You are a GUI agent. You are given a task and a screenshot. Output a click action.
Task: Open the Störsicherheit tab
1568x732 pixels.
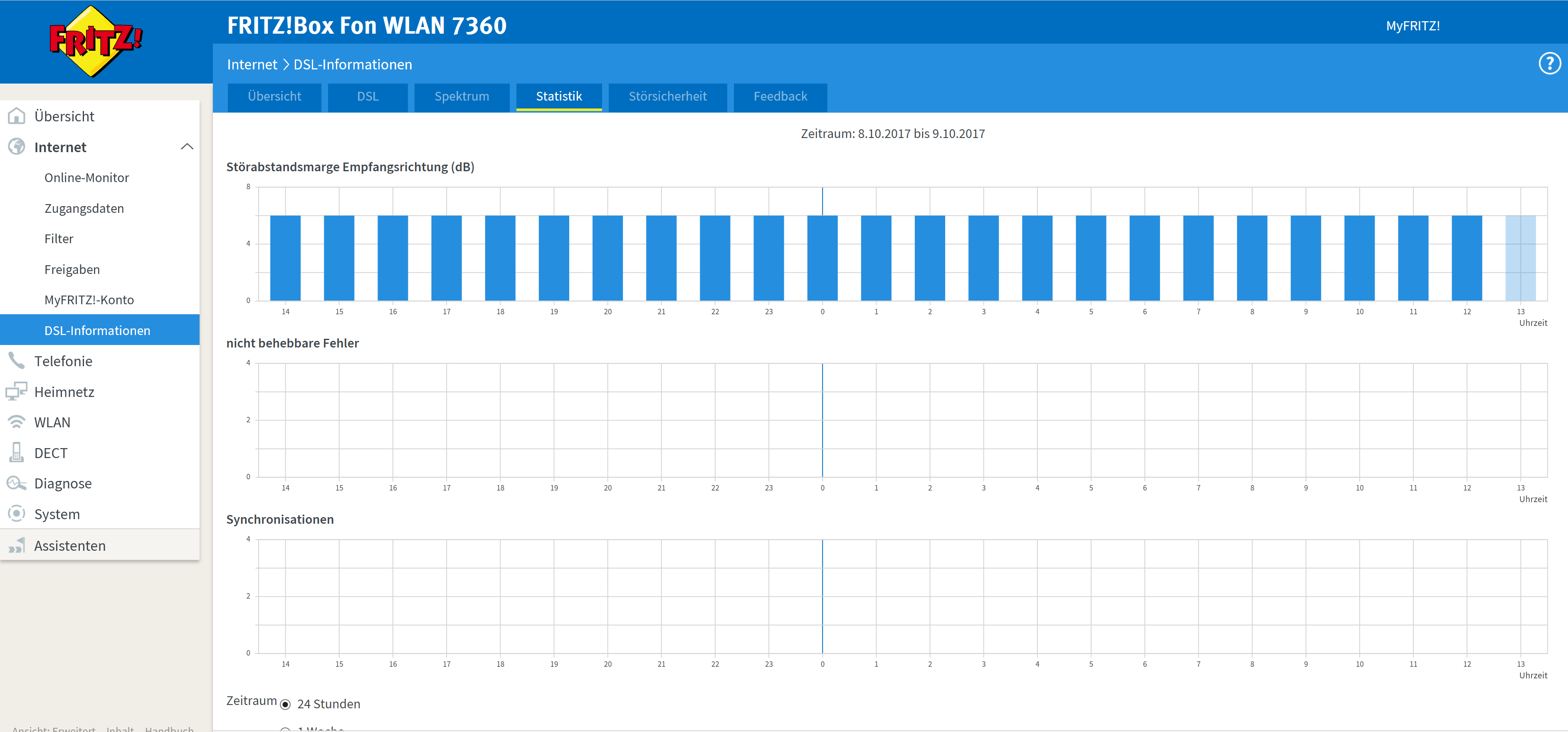pyautogui.click(x=667, y=97)
